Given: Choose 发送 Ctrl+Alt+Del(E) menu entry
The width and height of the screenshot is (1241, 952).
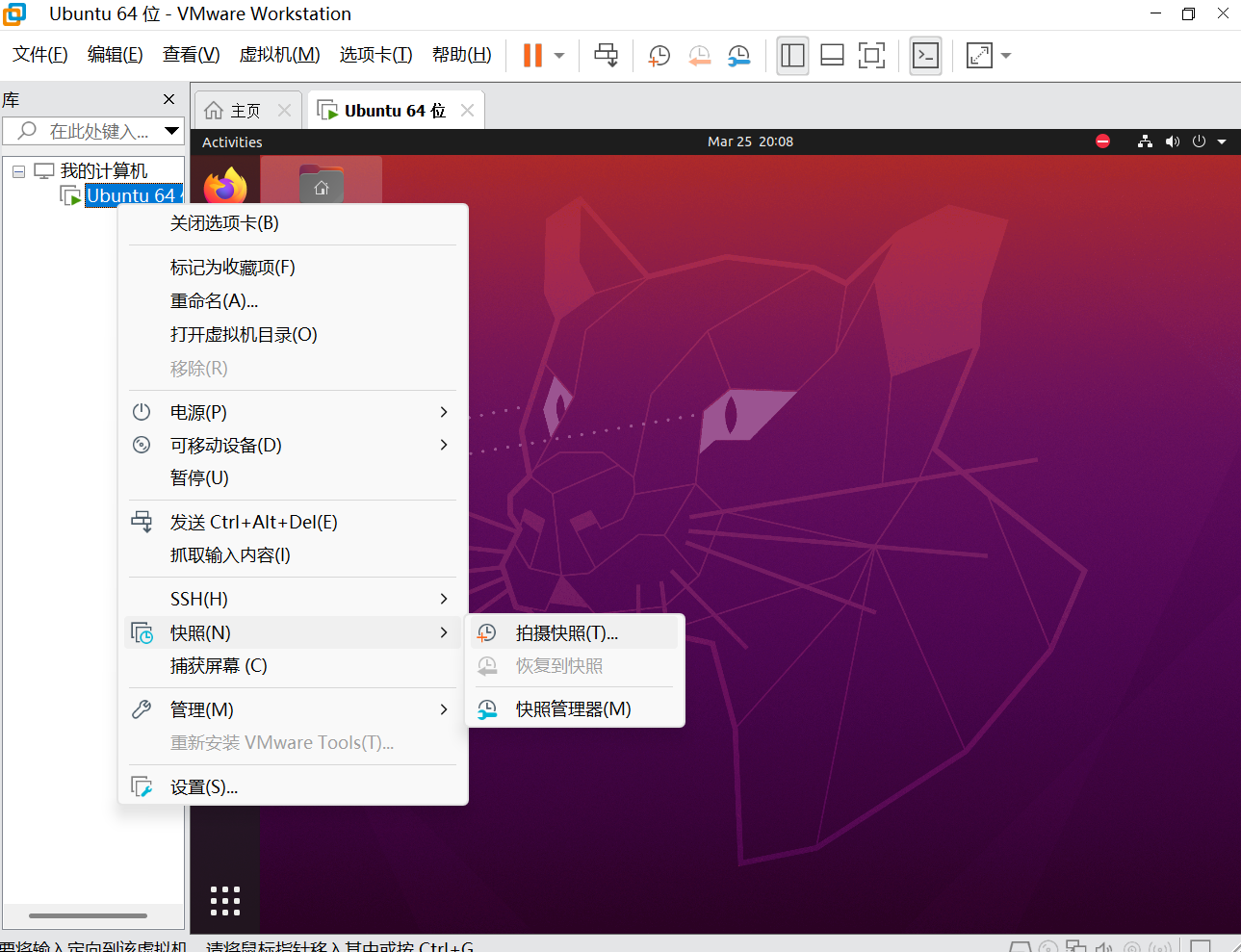Looking at the screenshot, I should tap(293, 522).
